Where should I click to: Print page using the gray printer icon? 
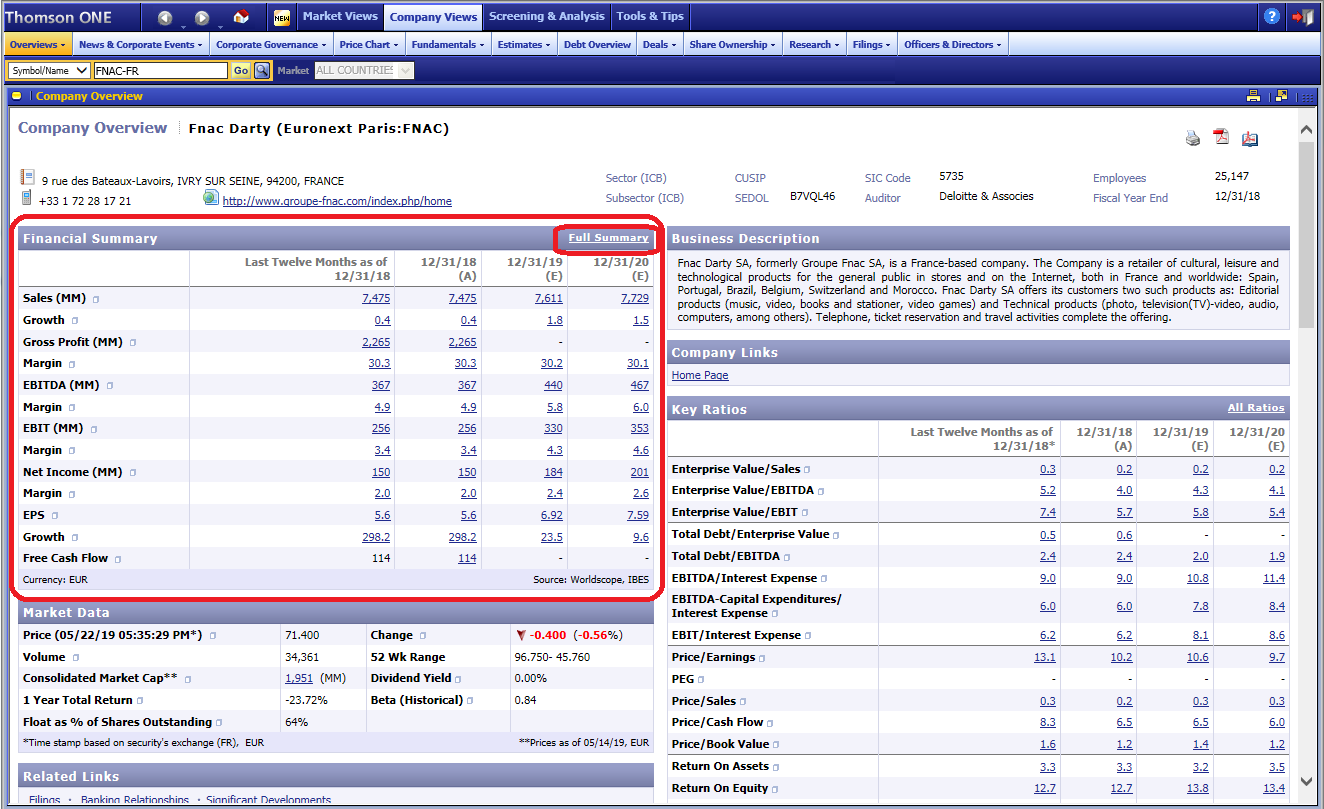[1192, 139]
